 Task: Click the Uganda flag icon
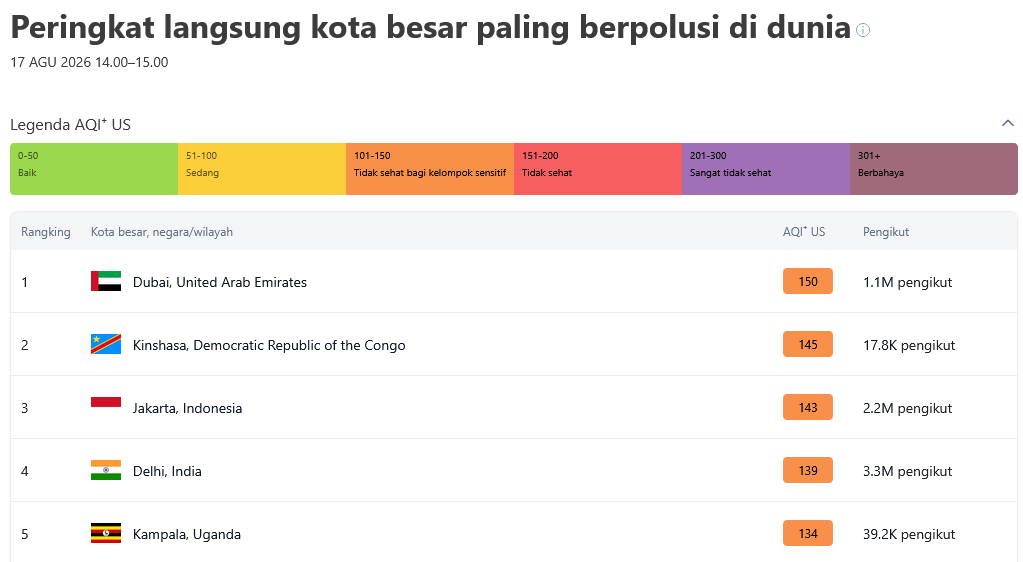106,533
